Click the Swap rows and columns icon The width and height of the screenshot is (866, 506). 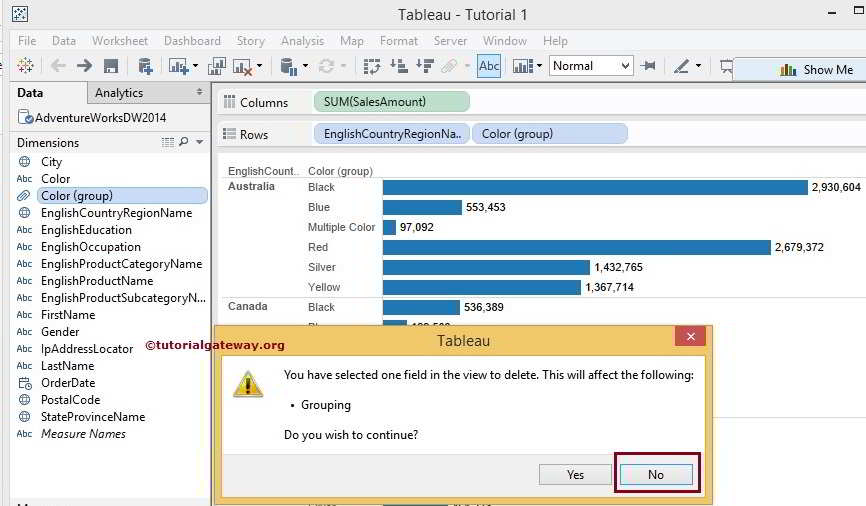tap(372, 66)
